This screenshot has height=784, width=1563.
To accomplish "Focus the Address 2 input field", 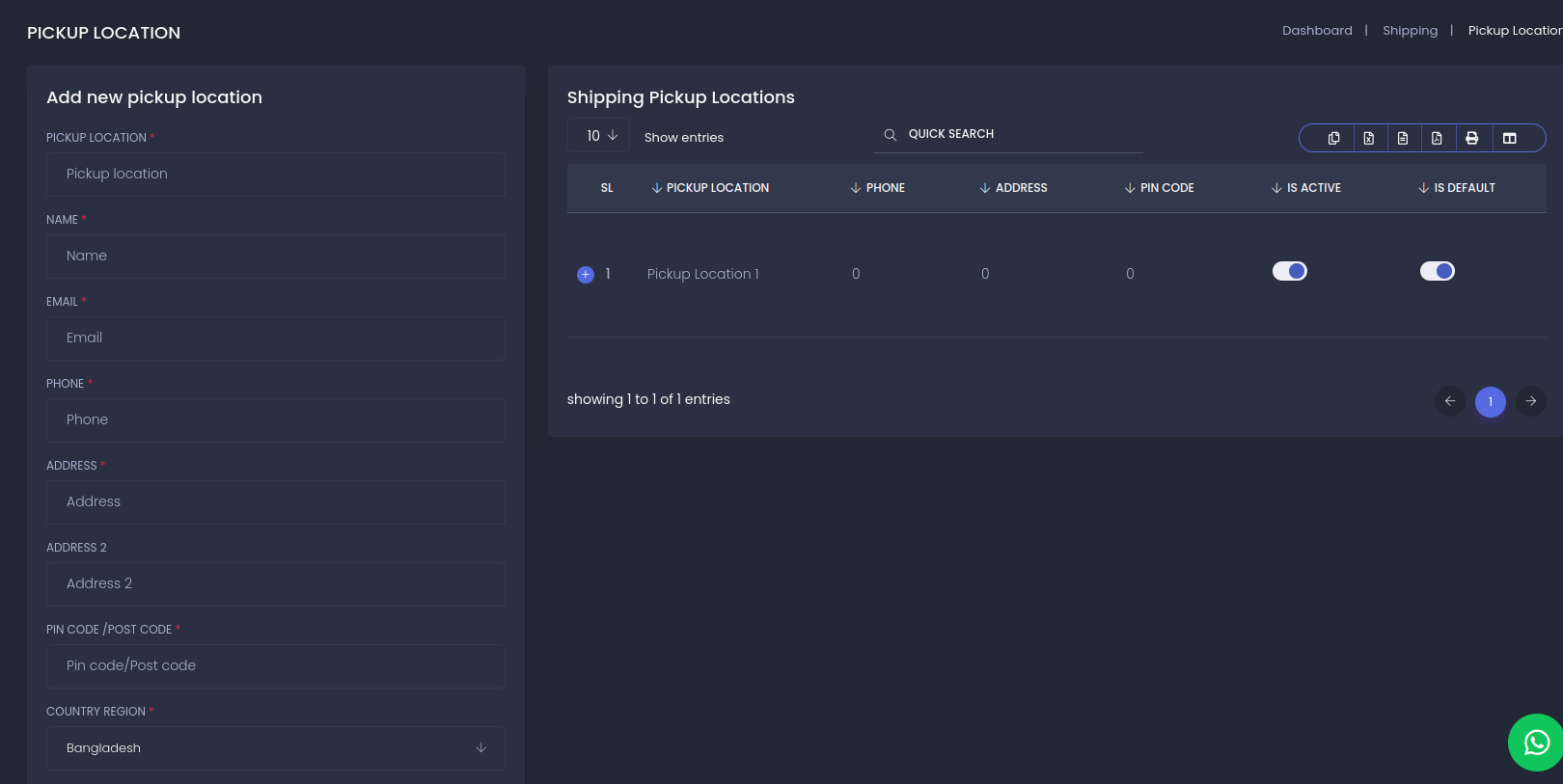I will (x=276, y=584).
